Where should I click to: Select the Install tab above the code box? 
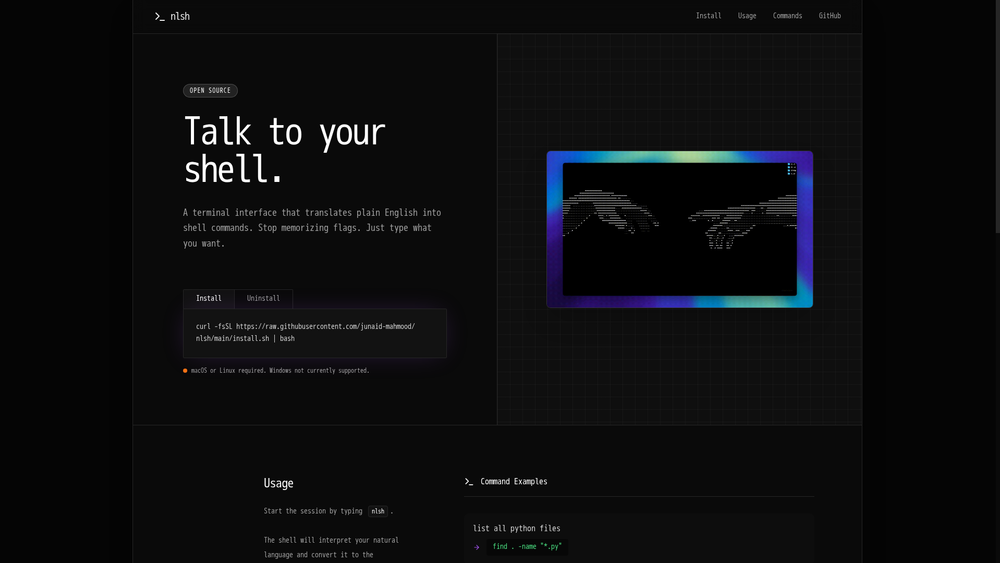click(209, 298)
